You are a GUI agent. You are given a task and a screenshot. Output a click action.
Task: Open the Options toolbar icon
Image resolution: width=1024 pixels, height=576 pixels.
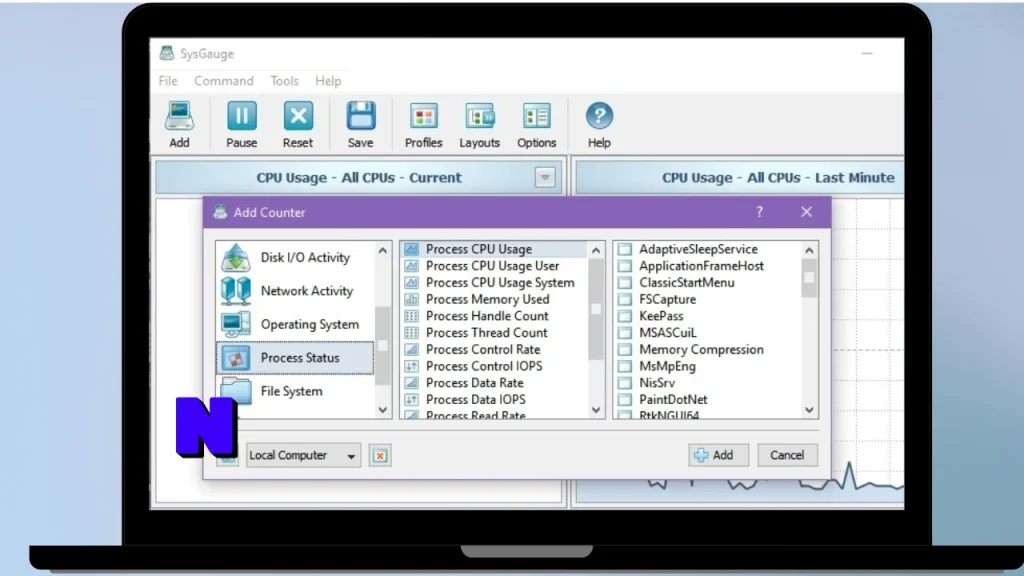click(x=536, y=116)
